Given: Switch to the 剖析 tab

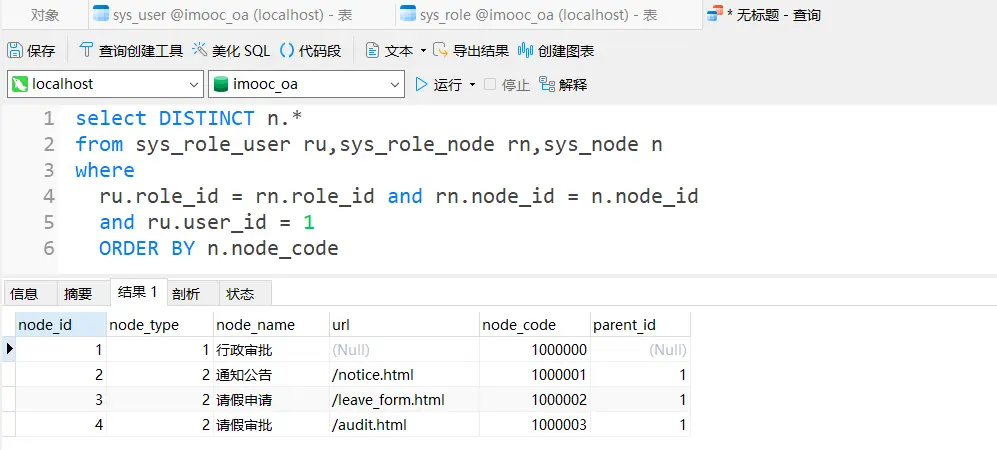Looking at the screenshot, I should click(x=185, y=294).
